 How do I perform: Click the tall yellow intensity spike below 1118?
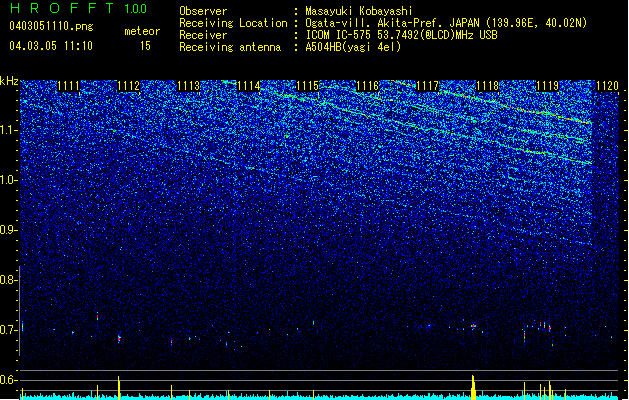tap(473, 386)
